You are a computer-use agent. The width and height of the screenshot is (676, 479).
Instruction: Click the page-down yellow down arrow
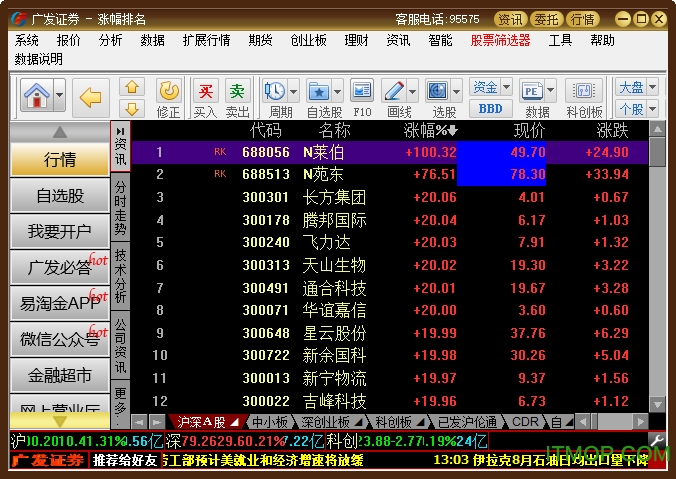click(132, 109)
